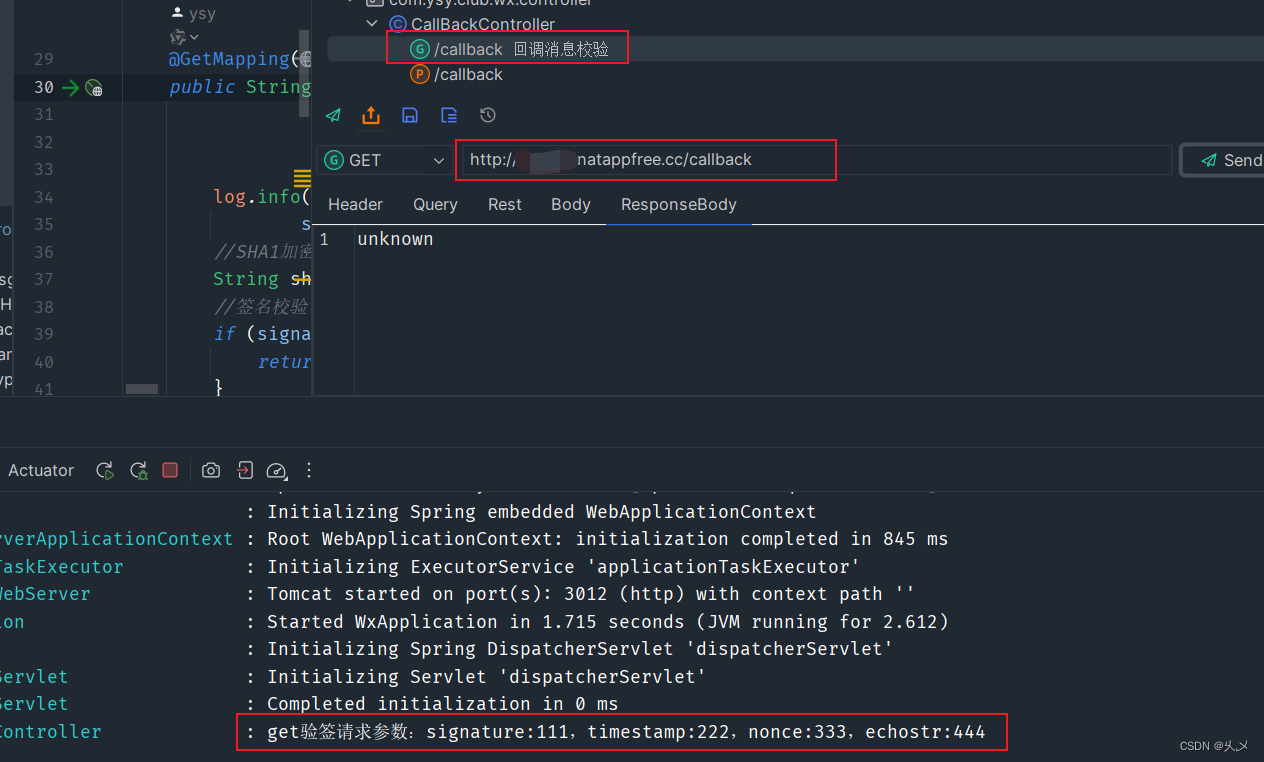Restart in debug mode via the bug icon
1264x762 pixels.
(139, 470)
